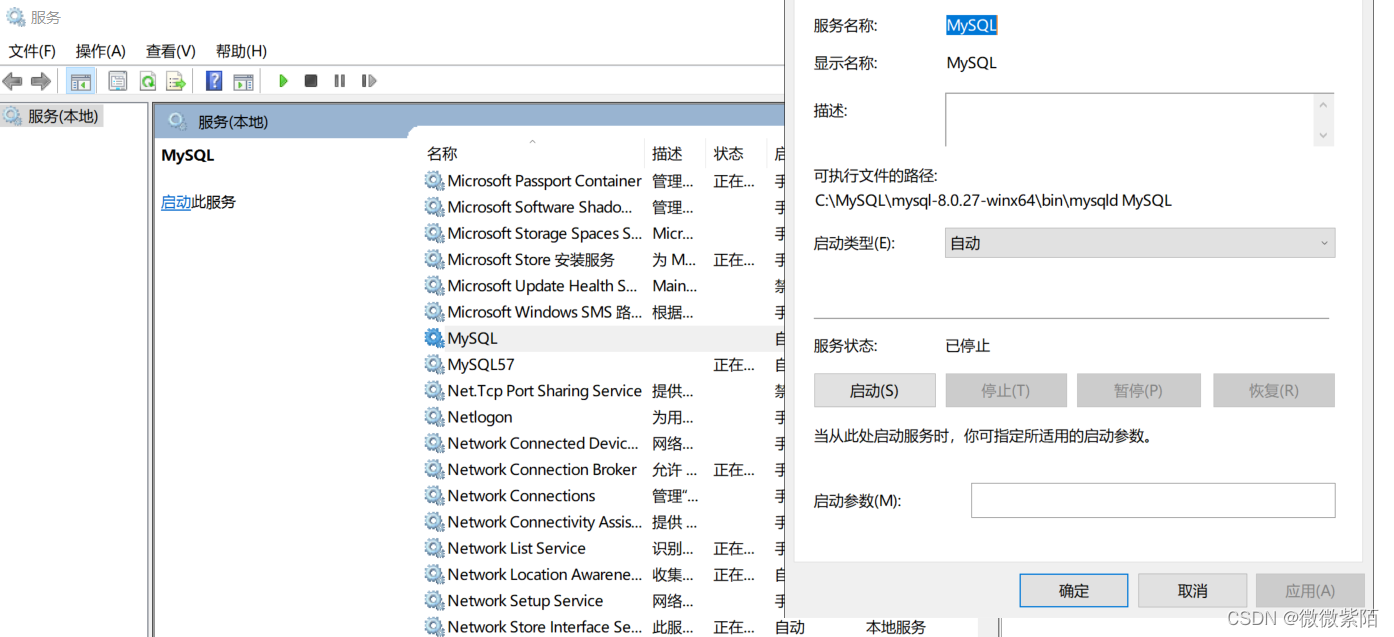This screenshot has width=1394, height=637.
Task: Click gear icon beside Microsoft Passport Container
Action: pos(434,181)
